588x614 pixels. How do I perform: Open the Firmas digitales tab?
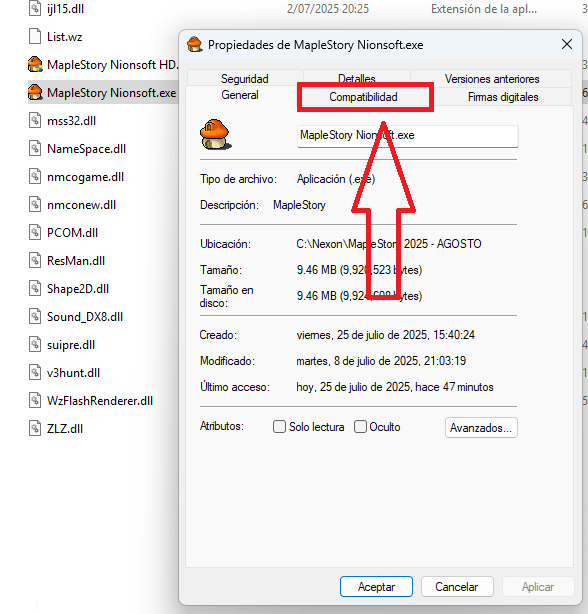tap(503, 97)
